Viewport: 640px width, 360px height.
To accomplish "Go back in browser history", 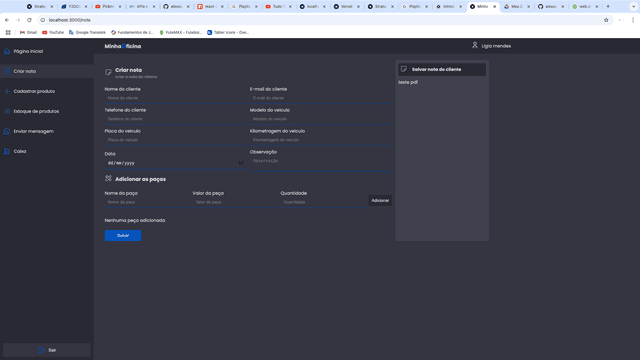I will coord(7,20).
